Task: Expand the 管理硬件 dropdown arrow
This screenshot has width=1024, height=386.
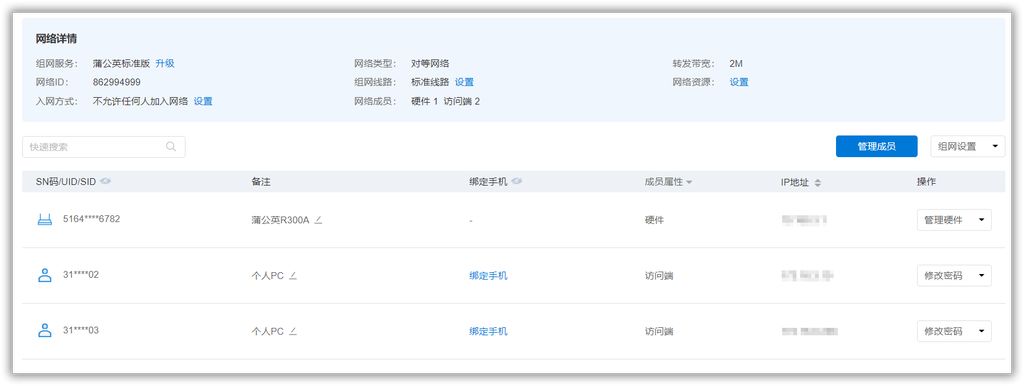Action: point(981,220)
